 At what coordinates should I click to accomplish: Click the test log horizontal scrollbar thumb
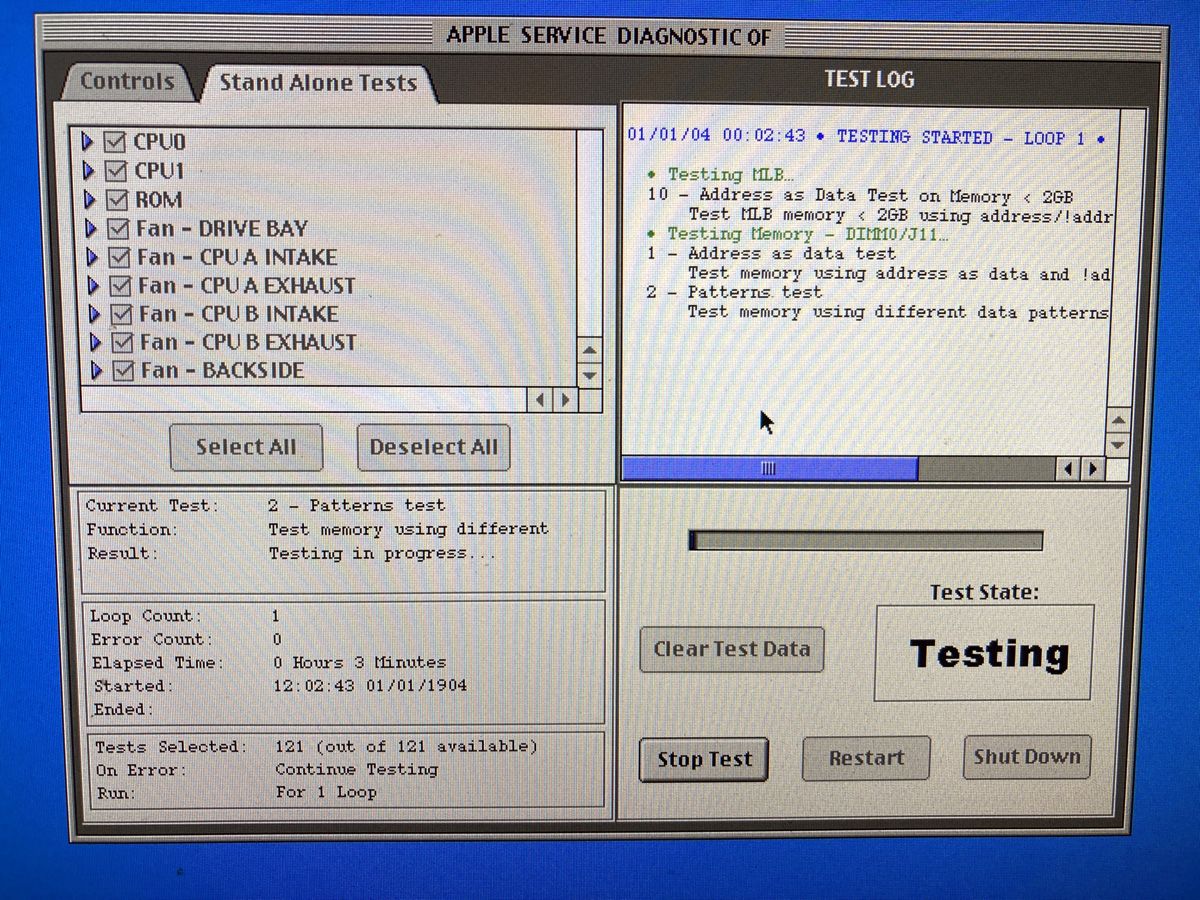click(x=769, y=468)
